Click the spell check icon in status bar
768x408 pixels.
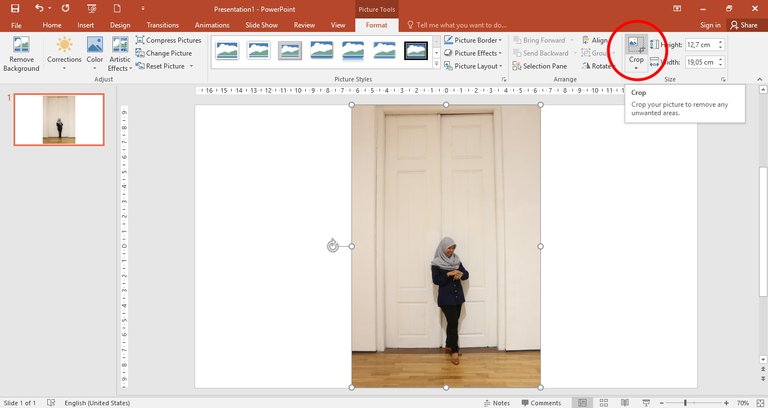[x=51, y=403]
